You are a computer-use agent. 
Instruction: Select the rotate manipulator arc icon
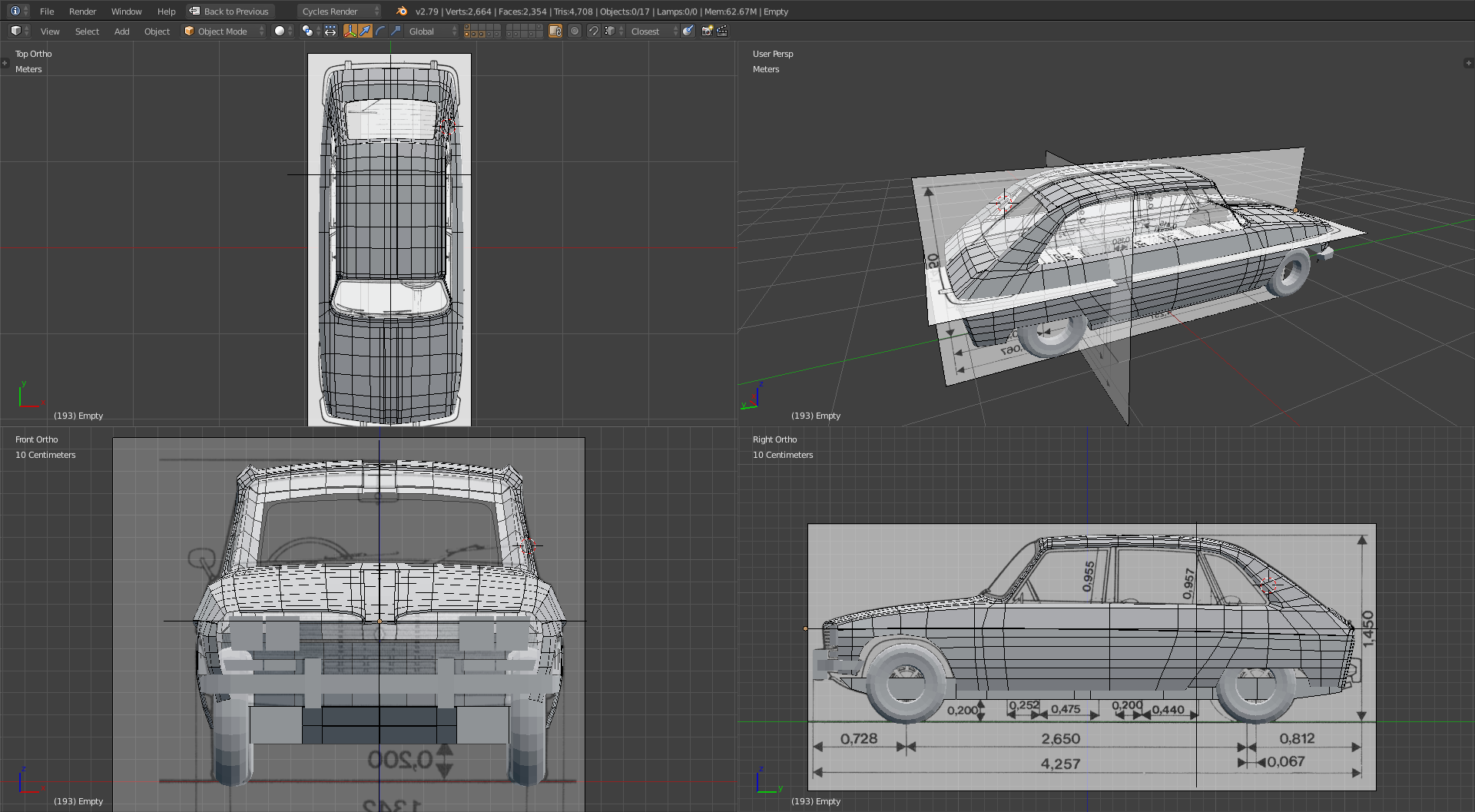(x=380, y=31)
